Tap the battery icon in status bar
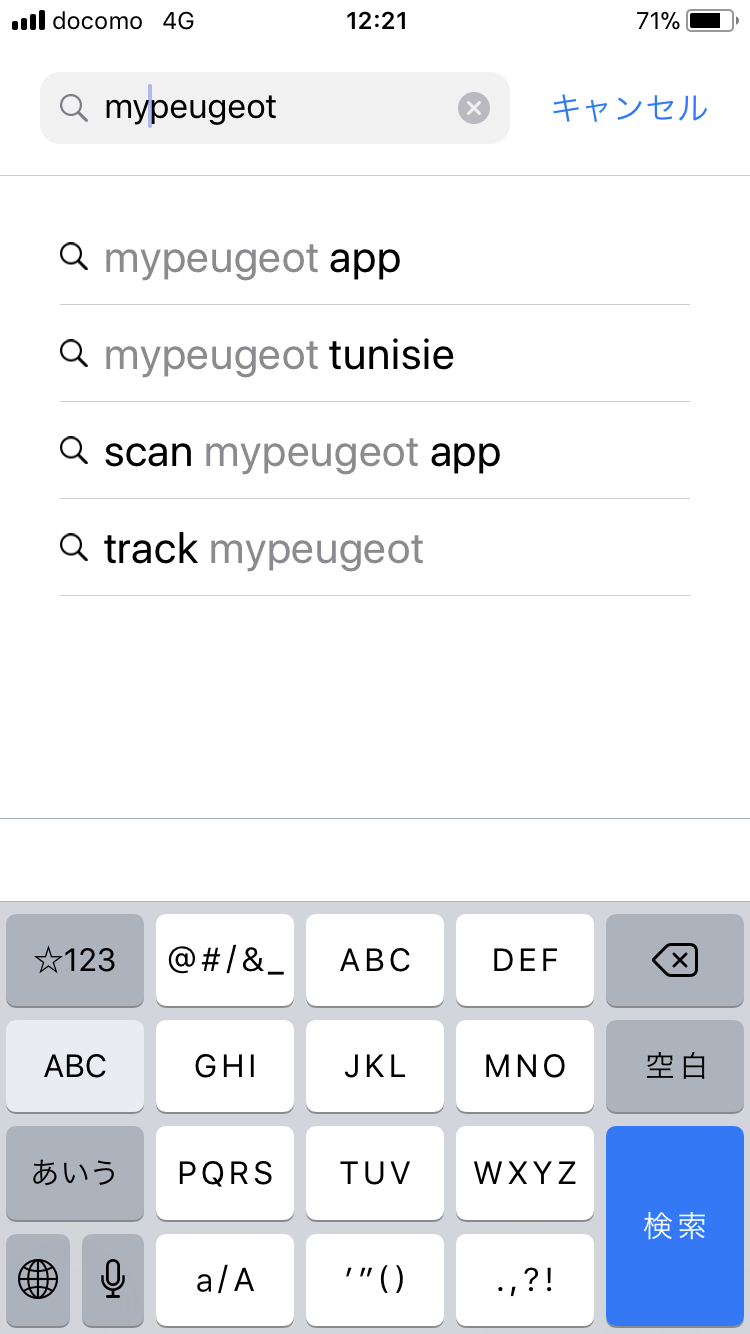Image resolution: width=750 pixels, height=1334 pixels. click(712, 21)
